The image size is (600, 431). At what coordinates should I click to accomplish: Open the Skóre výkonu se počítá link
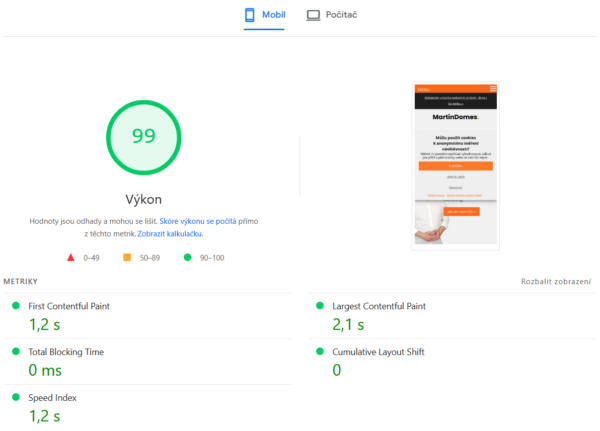(x=198, y=221)
